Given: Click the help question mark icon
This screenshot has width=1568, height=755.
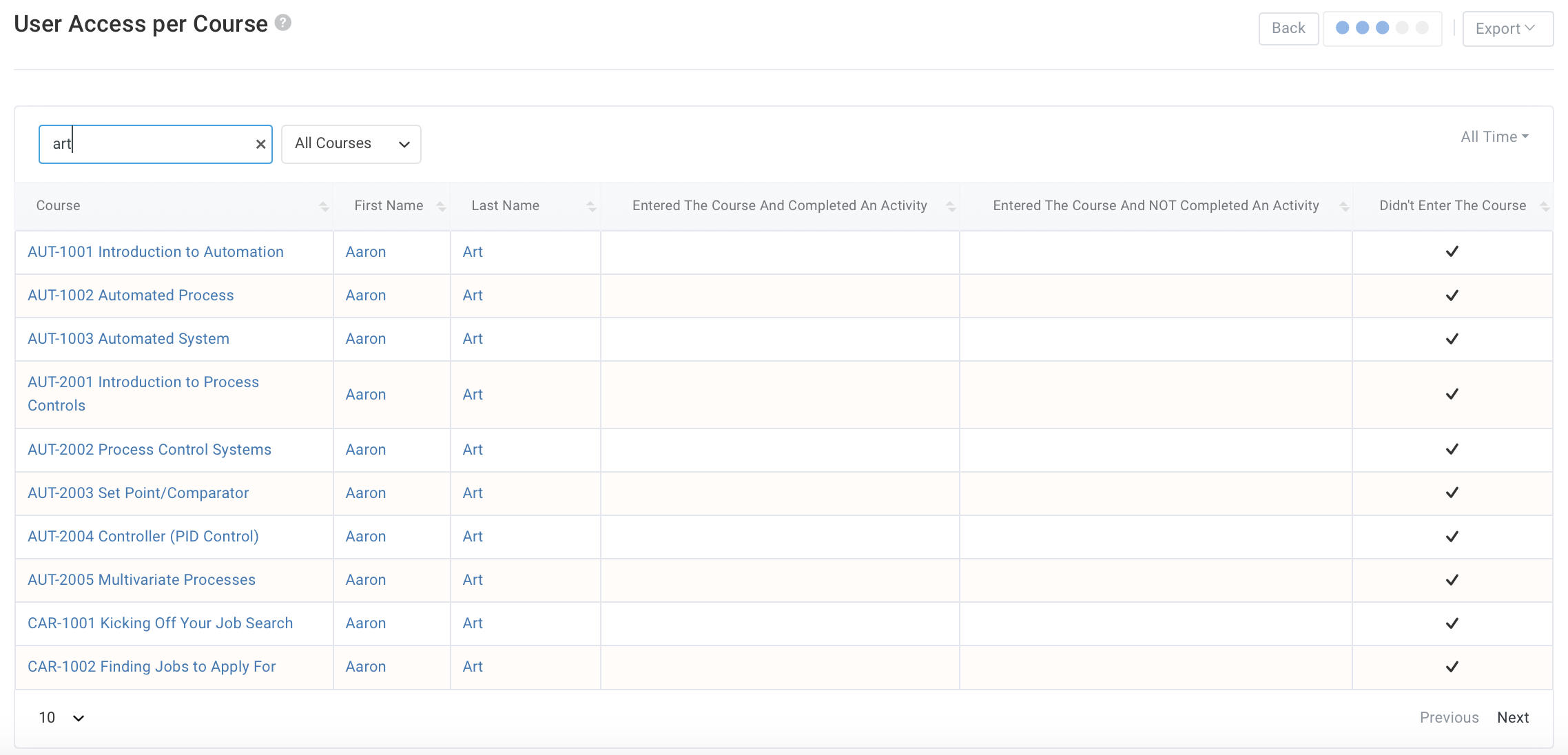Looking at the screenshot, I should 283,23.
